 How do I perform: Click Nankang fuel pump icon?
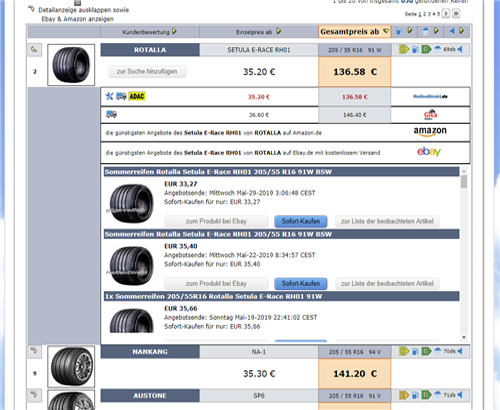[415, 351]
